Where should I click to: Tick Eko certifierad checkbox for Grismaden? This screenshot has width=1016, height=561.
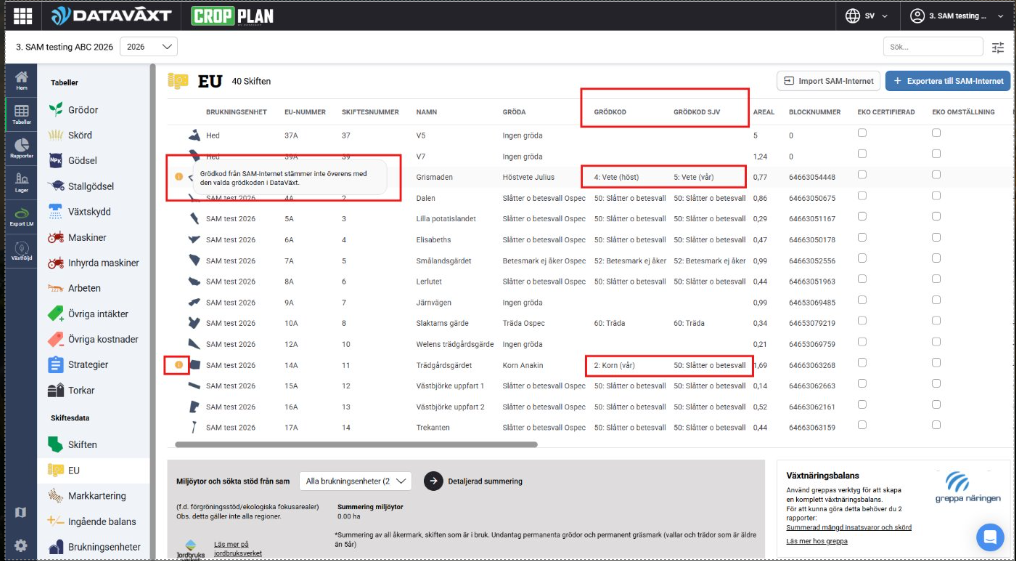click(862, 176)
